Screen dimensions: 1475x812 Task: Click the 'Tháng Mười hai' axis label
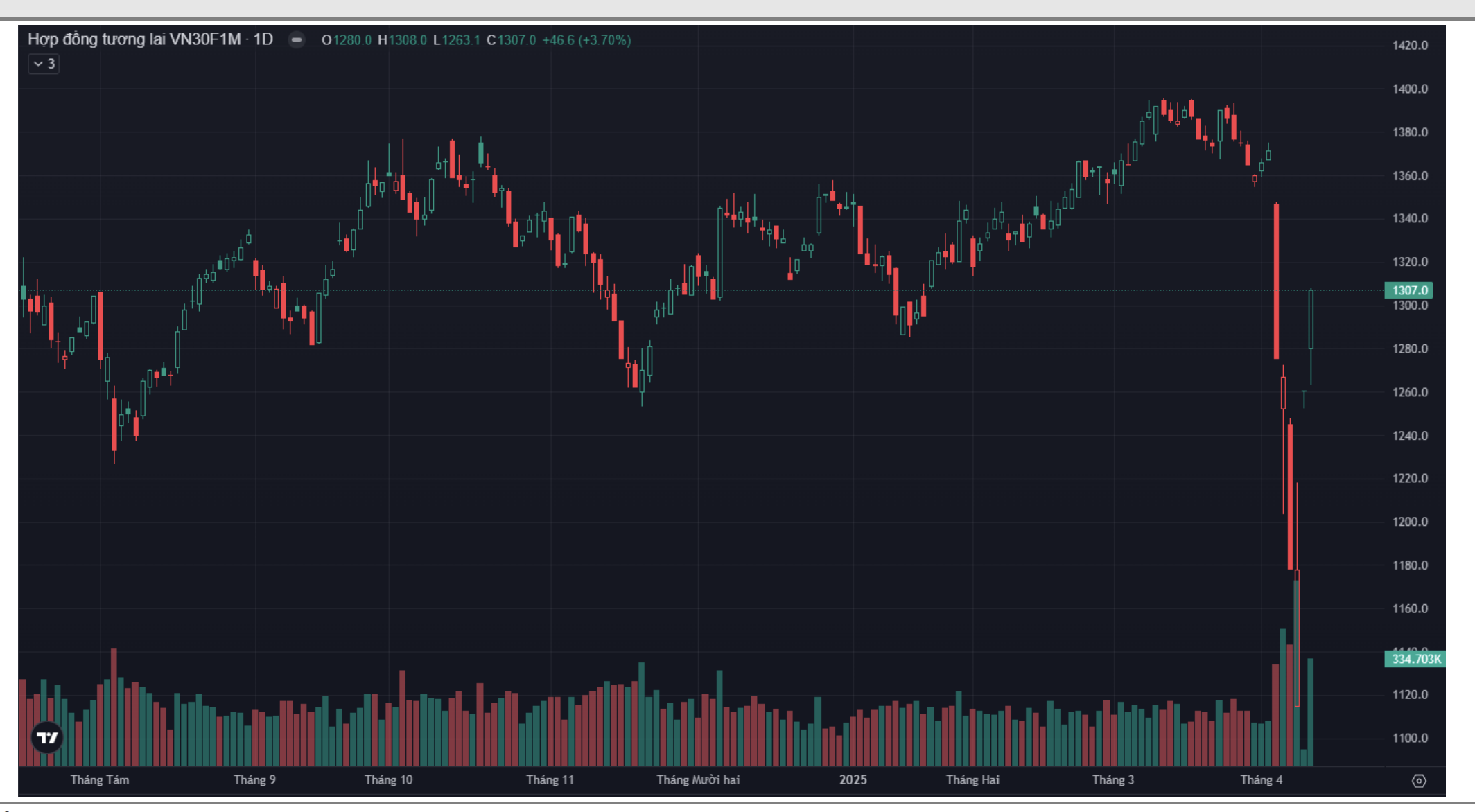698,779
